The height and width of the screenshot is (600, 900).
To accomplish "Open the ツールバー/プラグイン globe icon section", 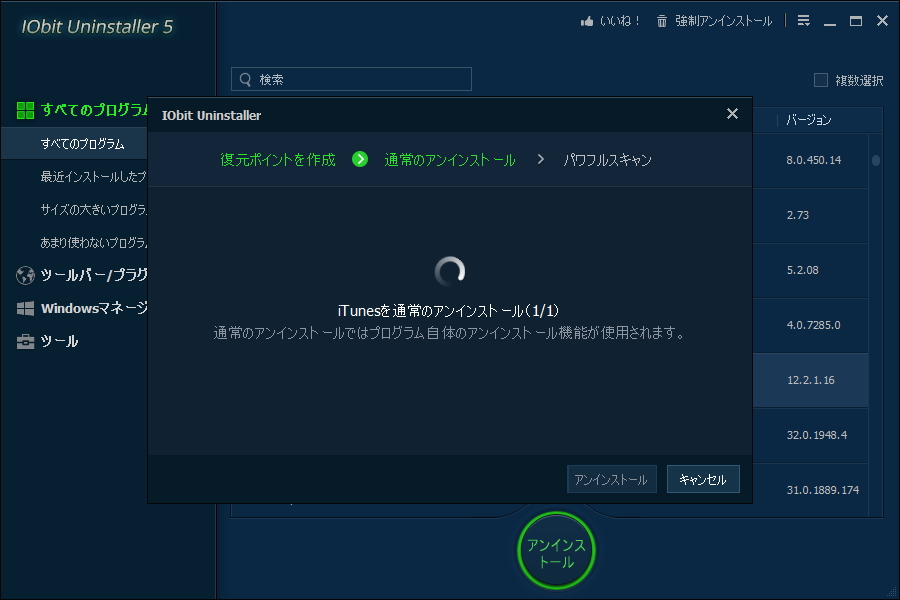I will (27, 274).
